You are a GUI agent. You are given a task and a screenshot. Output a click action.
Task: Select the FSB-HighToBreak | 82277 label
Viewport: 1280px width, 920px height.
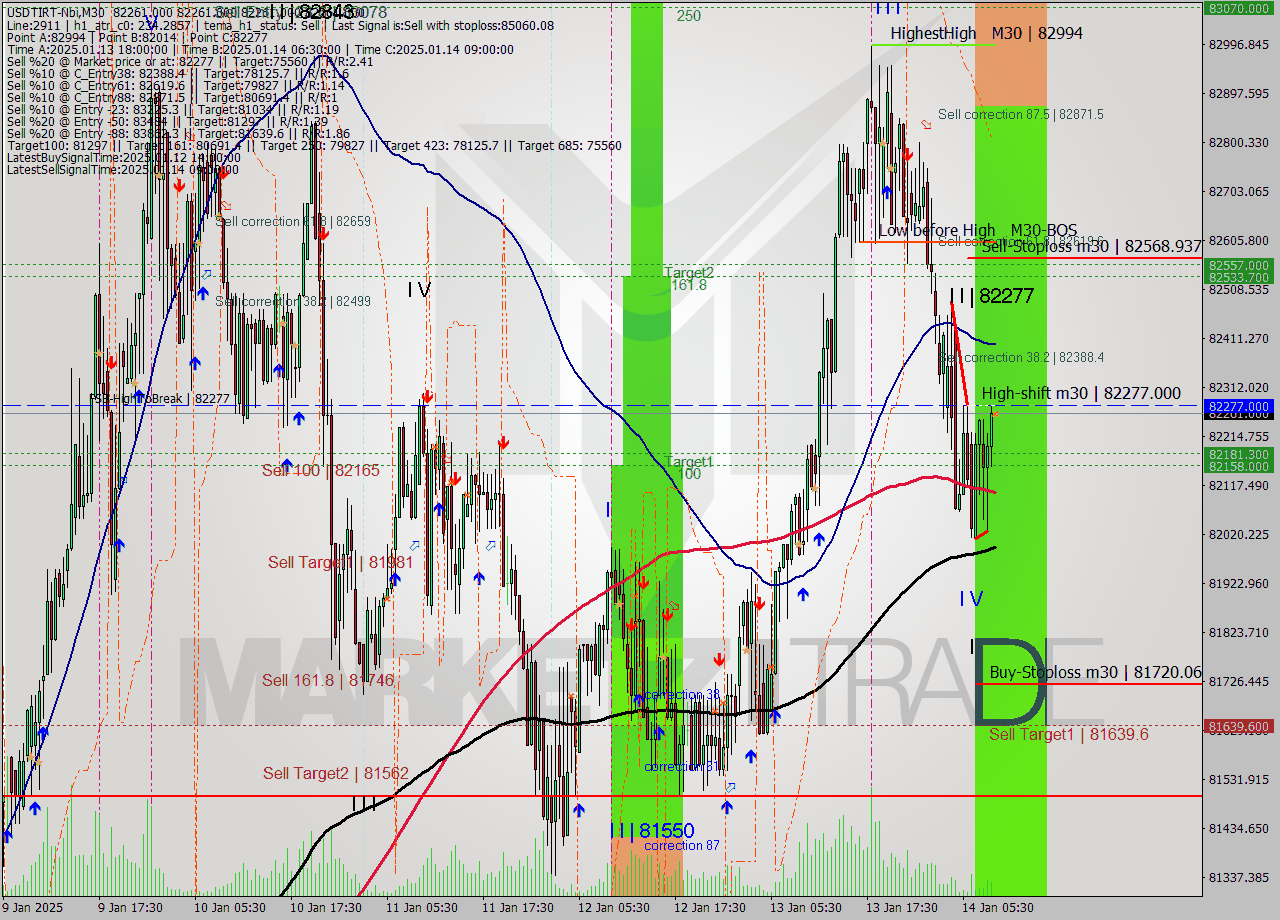[160, 398]
